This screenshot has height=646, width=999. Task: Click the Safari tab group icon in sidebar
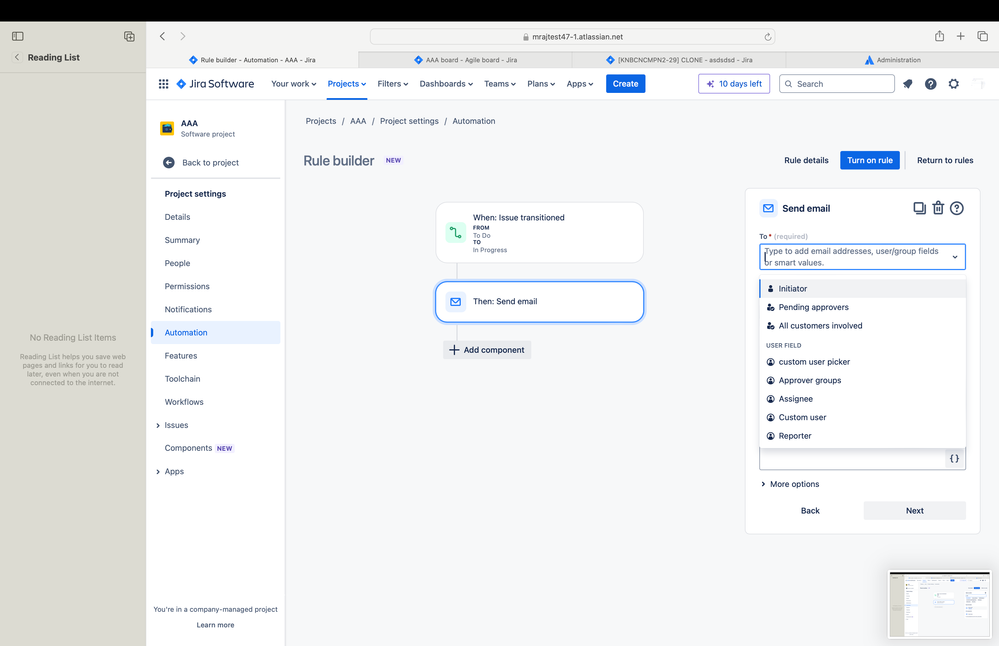pos(129,36)
